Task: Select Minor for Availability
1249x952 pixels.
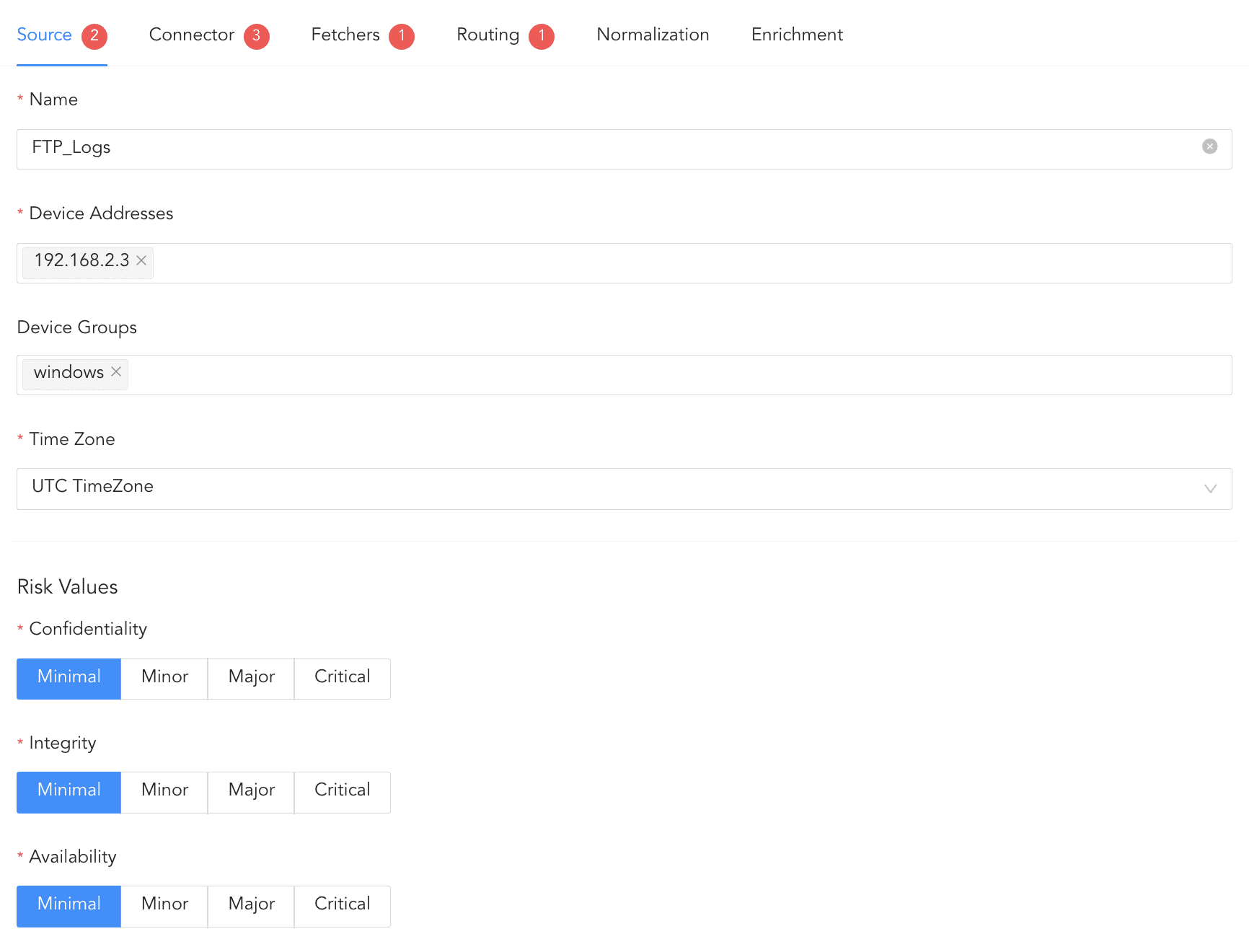Action: (x=164, y=905)
